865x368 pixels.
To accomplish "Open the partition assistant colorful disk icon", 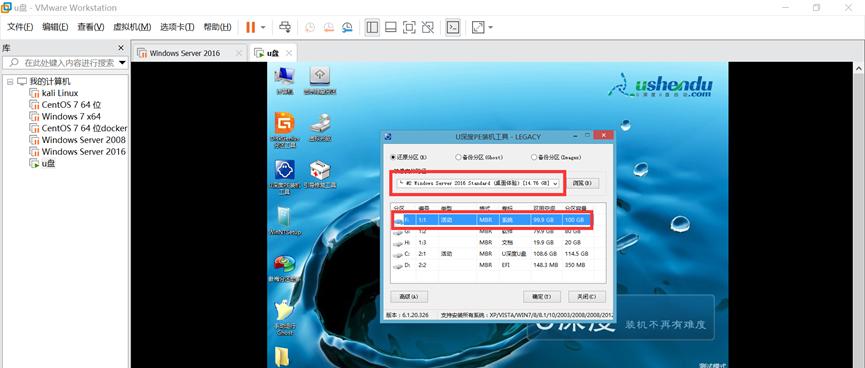I will (x=285, y=268).
